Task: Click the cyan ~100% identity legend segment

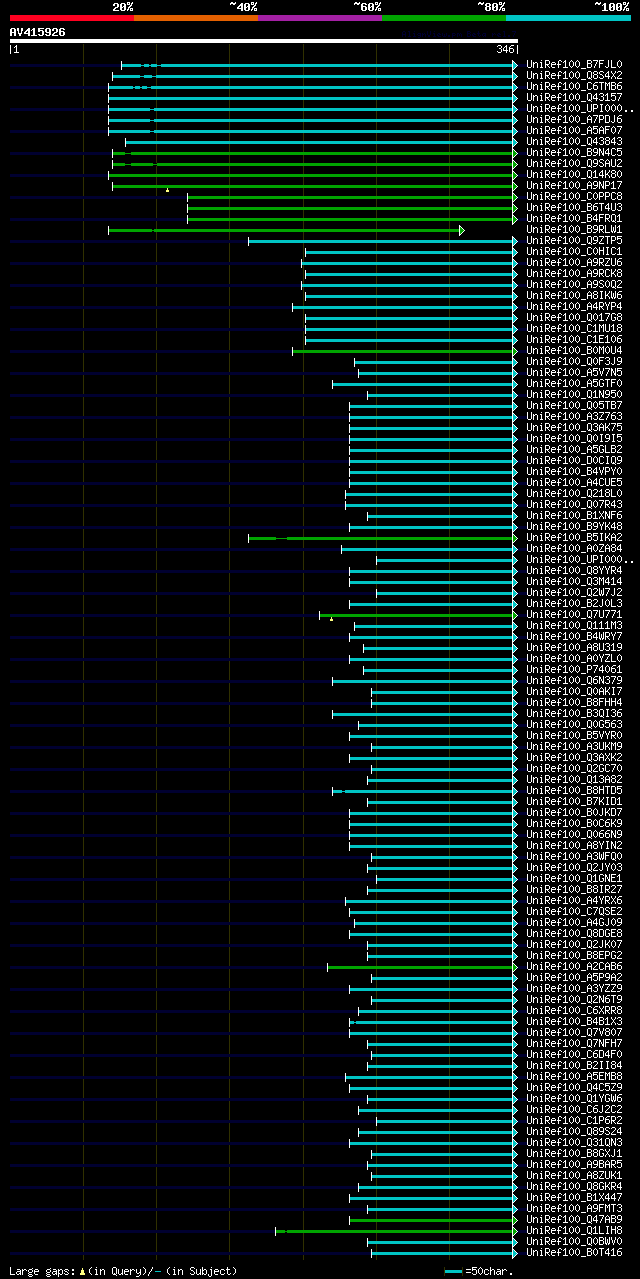Action: click(x=568, y=18)
